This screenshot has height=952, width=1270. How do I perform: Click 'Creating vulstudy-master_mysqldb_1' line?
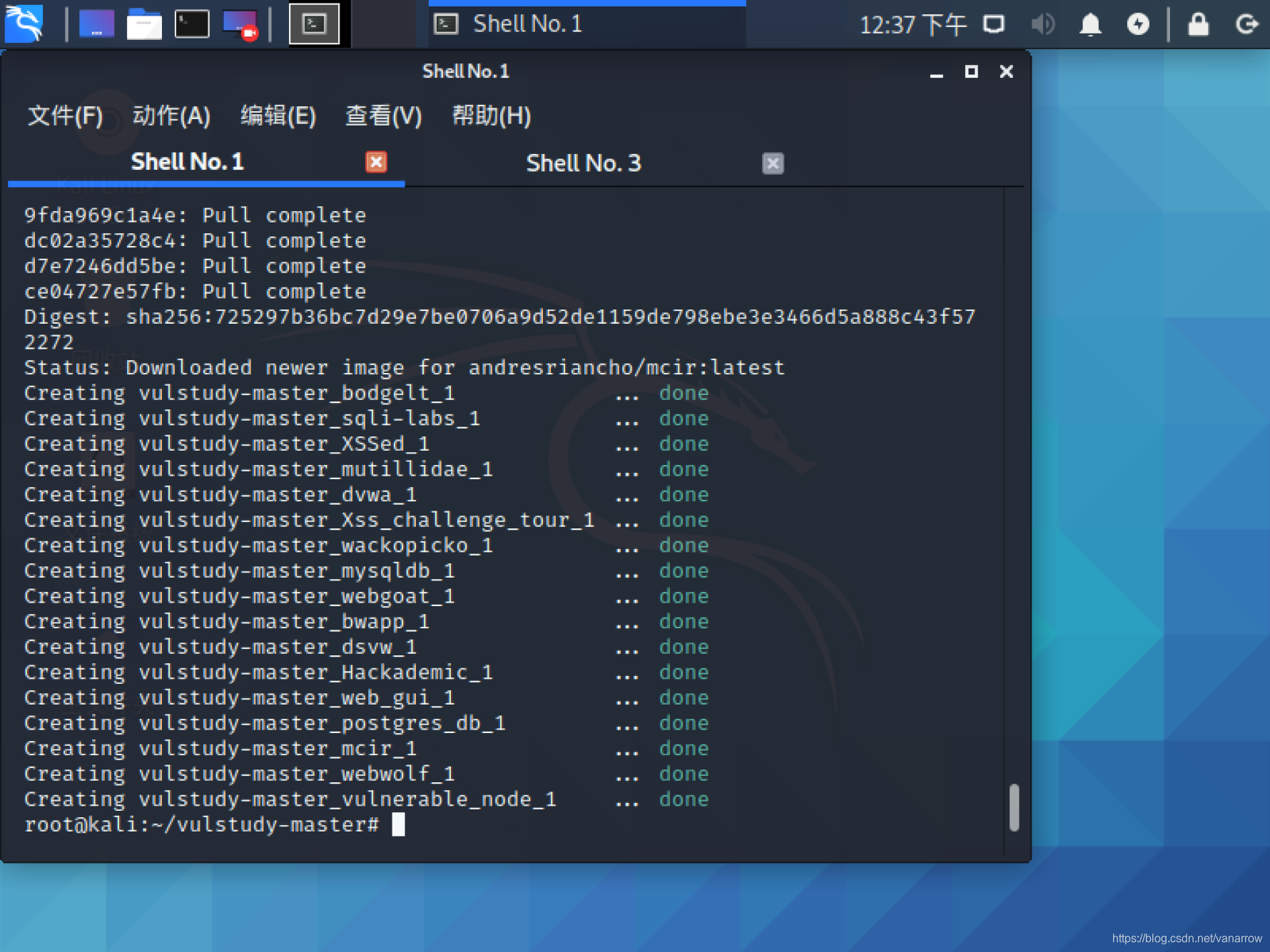366,571
